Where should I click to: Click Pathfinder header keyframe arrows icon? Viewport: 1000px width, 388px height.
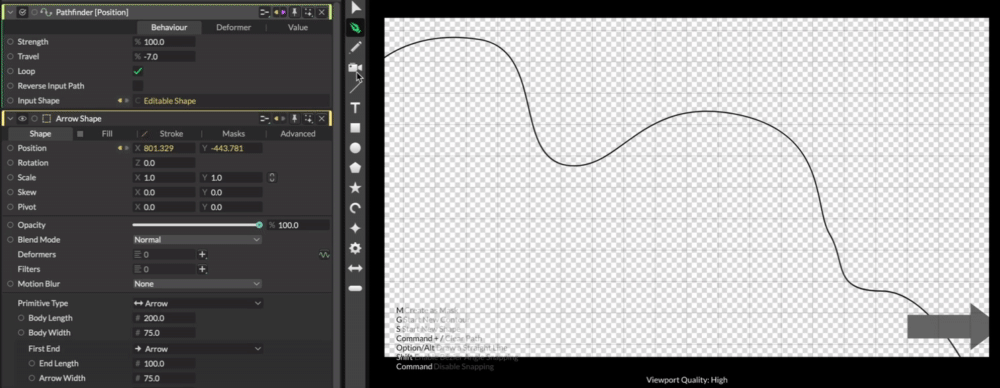(x=279, y=12)
